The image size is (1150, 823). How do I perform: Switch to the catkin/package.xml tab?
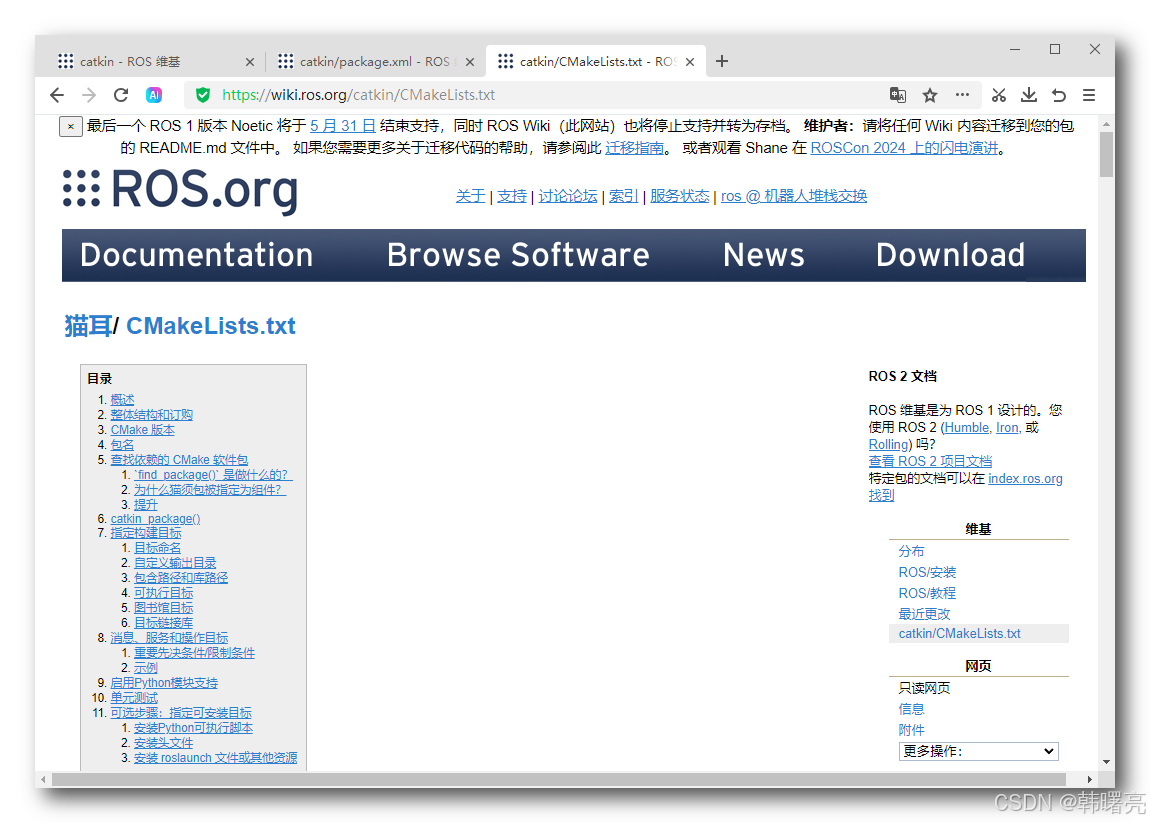pos(375,62)
